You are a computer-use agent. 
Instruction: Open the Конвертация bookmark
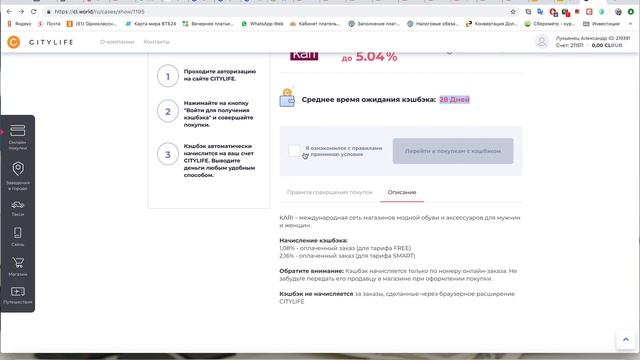(492, 24)
